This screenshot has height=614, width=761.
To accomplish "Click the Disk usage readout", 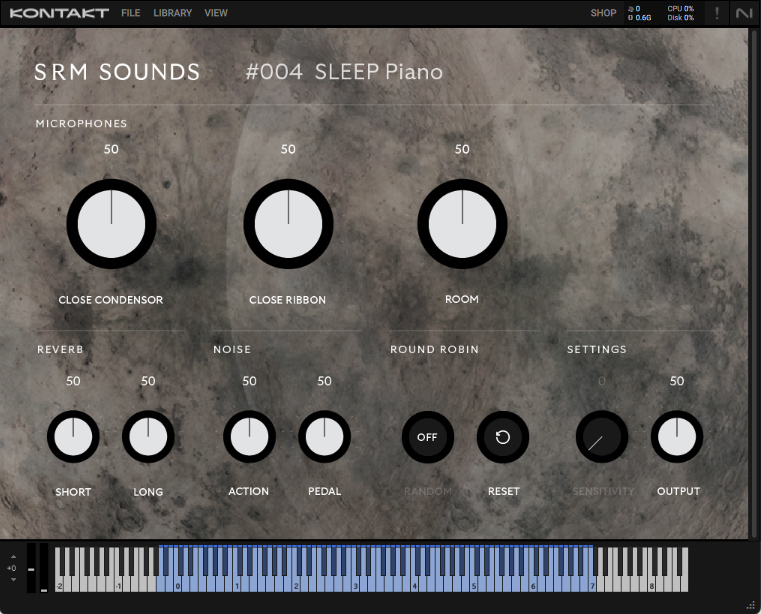I will click(x=680, y=18).
